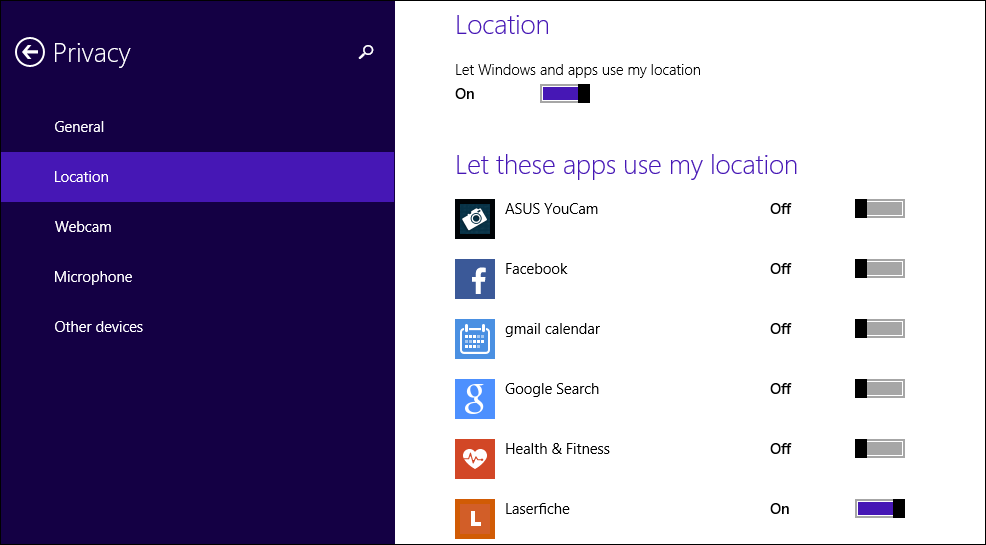Viewport: 986px width, 545px height.
Task: Disable location for Laserfiche
Action: click(880, 509)
